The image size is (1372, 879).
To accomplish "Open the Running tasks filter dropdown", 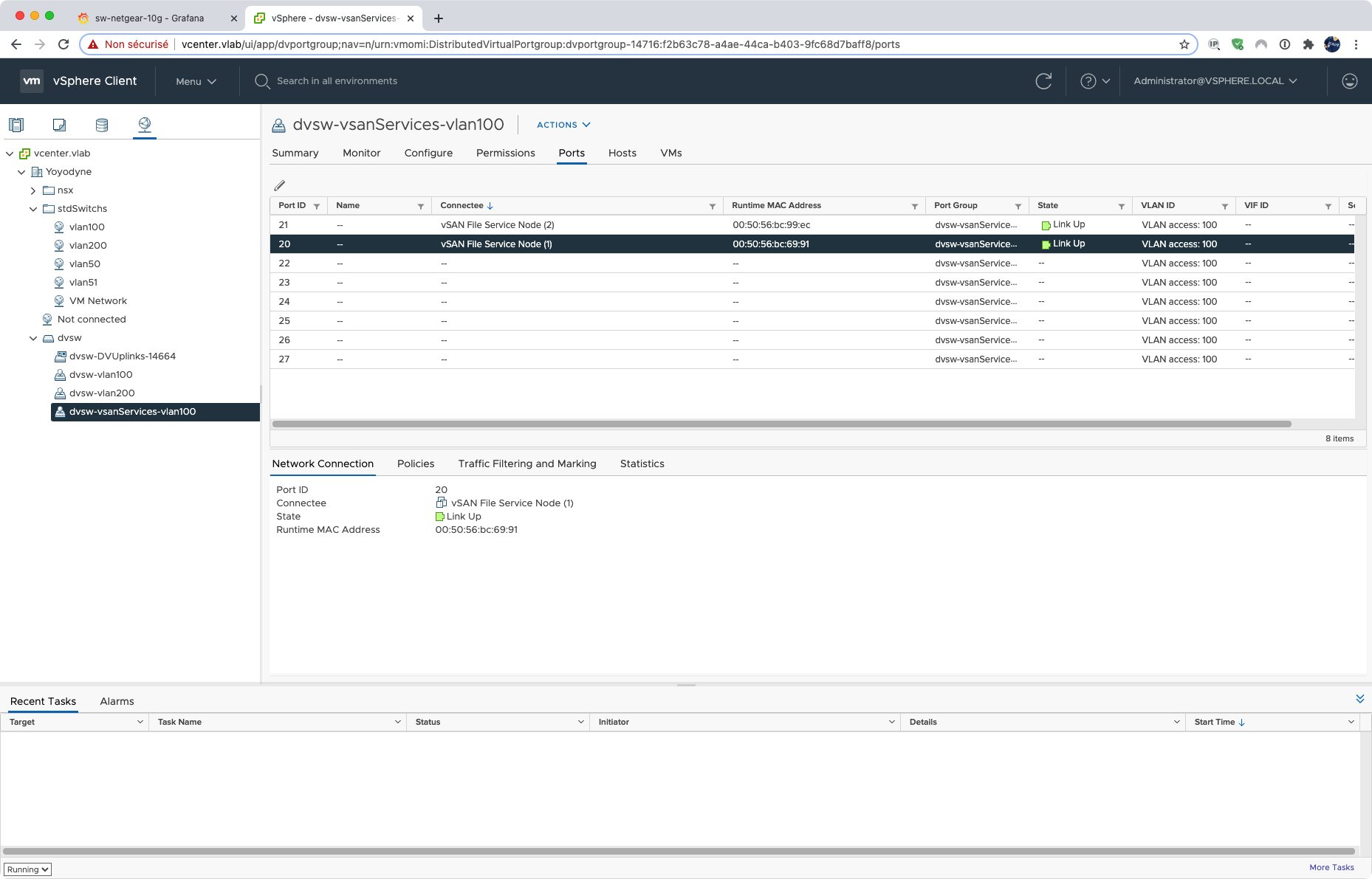I will point(27,869).
